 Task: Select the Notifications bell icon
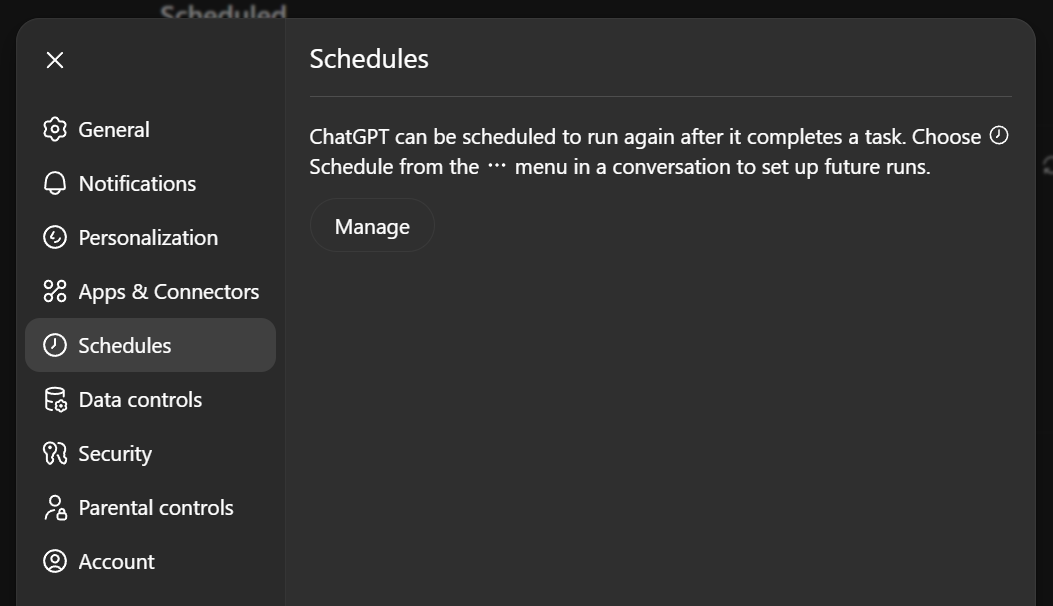[x=57, y=183]
